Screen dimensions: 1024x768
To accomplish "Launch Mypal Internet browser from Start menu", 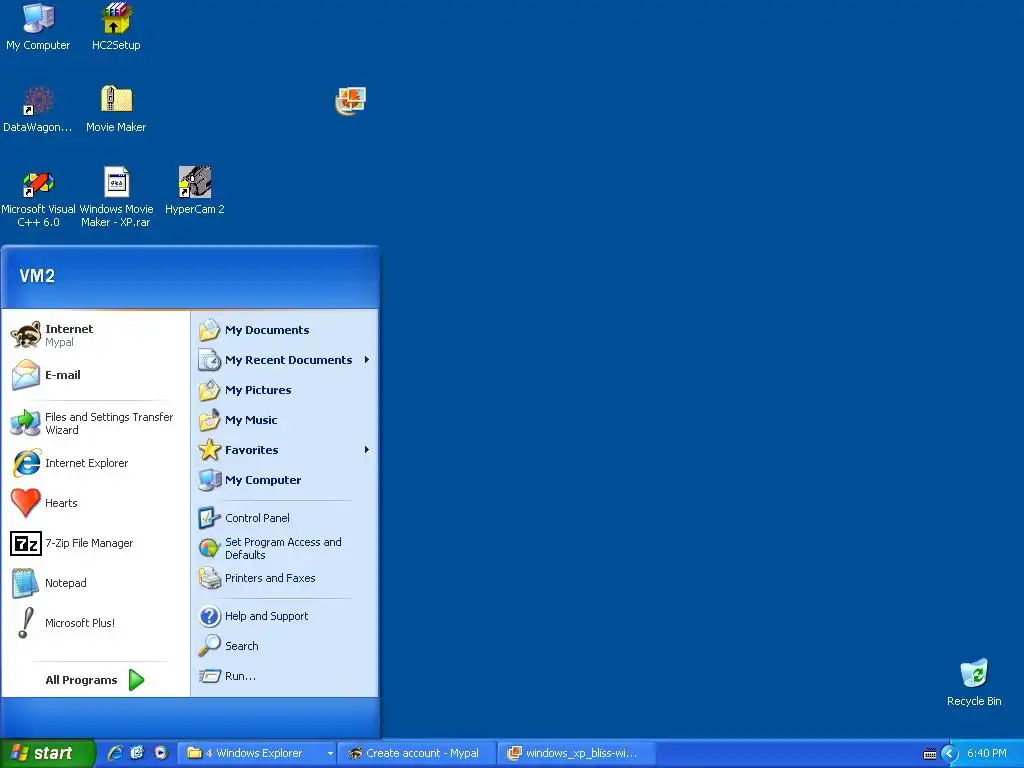I will pos(95,335).
